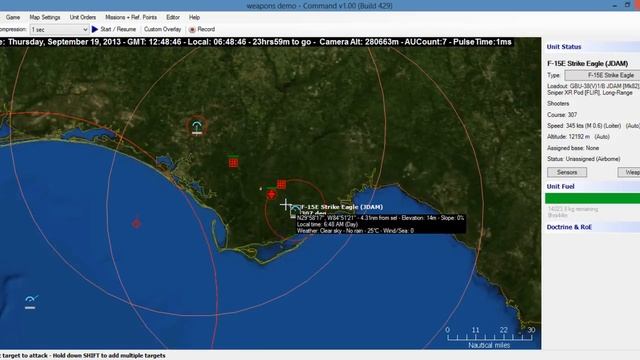This screenshot has width=640, height=360.
Task: Click the red Record icon
Action: click(192, 29)
